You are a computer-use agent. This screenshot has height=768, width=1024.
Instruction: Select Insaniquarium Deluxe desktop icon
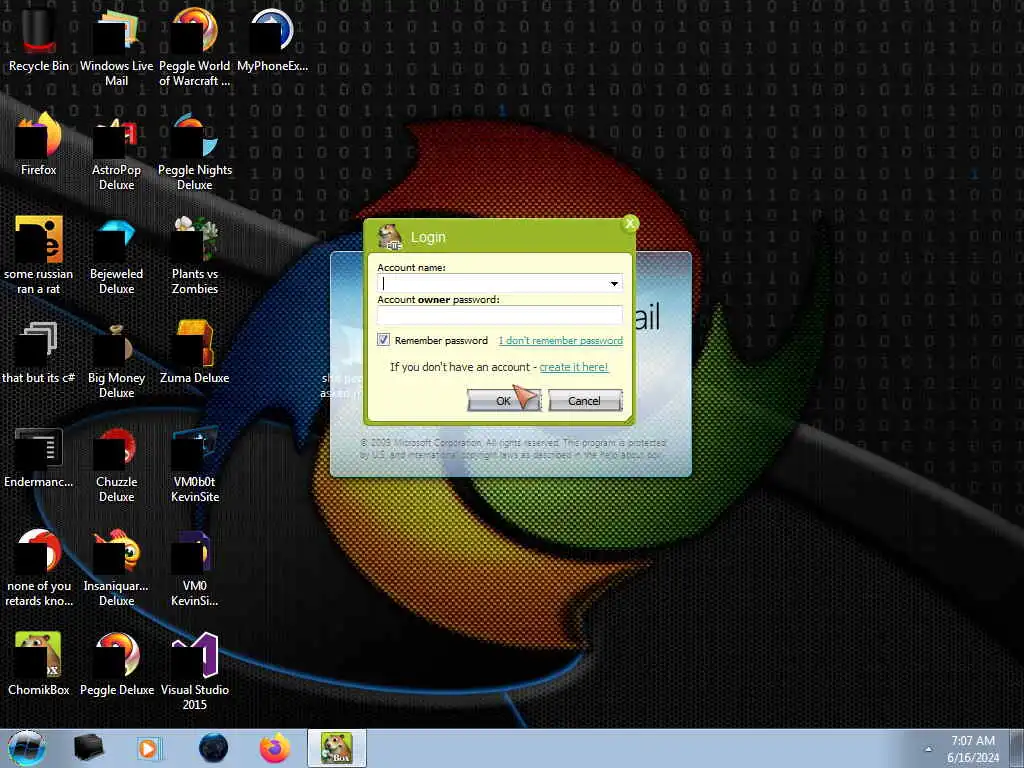tap(116, 568)
